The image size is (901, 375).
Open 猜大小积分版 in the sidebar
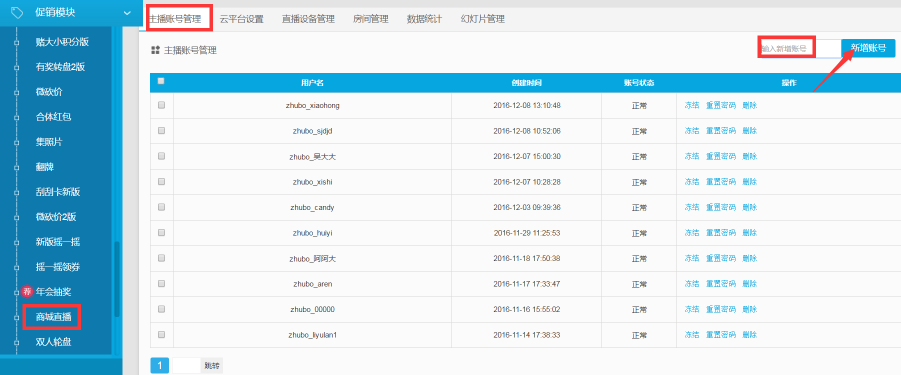point(62,41)
